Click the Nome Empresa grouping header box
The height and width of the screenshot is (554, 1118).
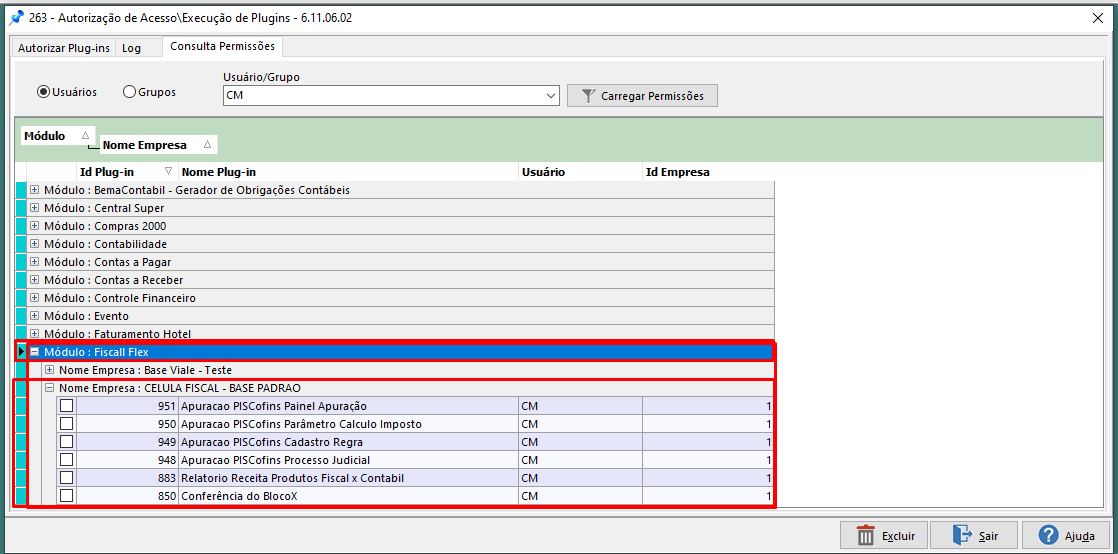[x=158, y=145]
